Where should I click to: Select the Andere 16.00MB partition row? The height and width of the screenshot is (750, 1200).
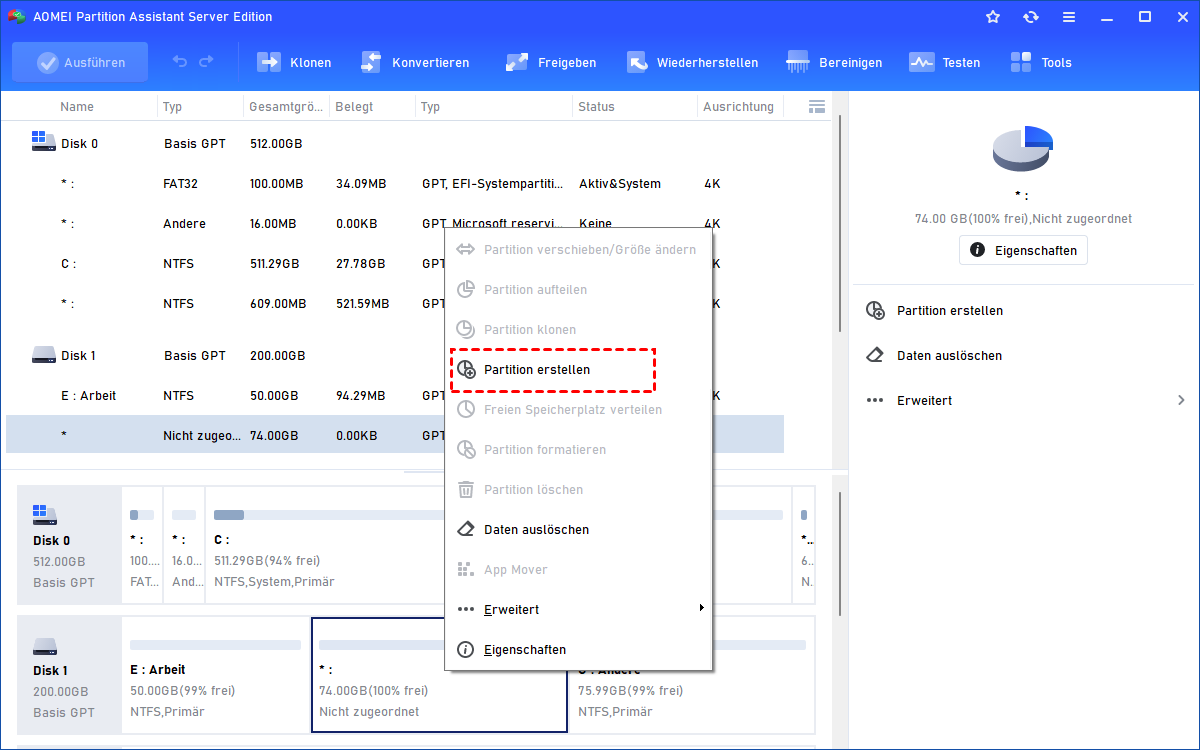(x=395, y=224)
